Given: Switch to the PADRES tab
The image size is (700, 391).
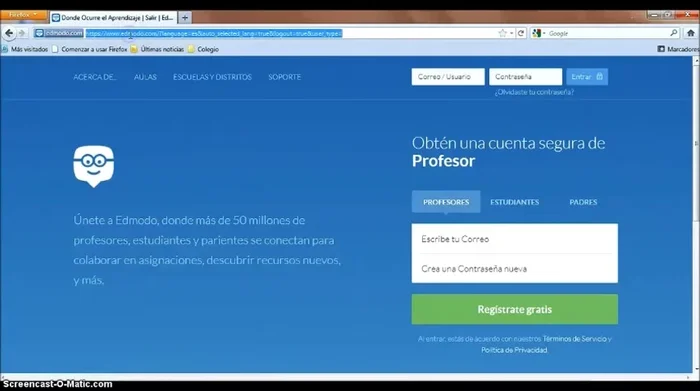Looking at the screenshot, I should pos(583,202).
